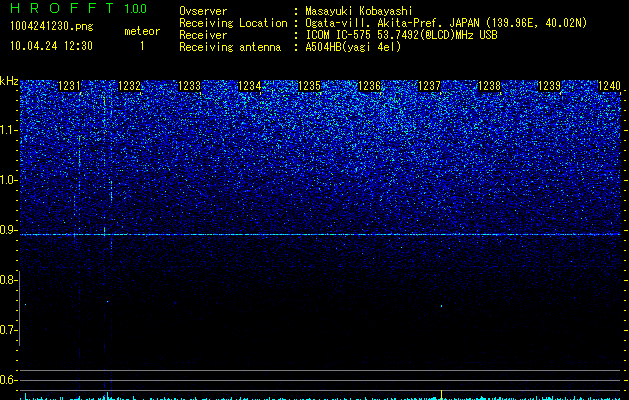Click the 1.1 kHz axis label

tap(8, 130)
